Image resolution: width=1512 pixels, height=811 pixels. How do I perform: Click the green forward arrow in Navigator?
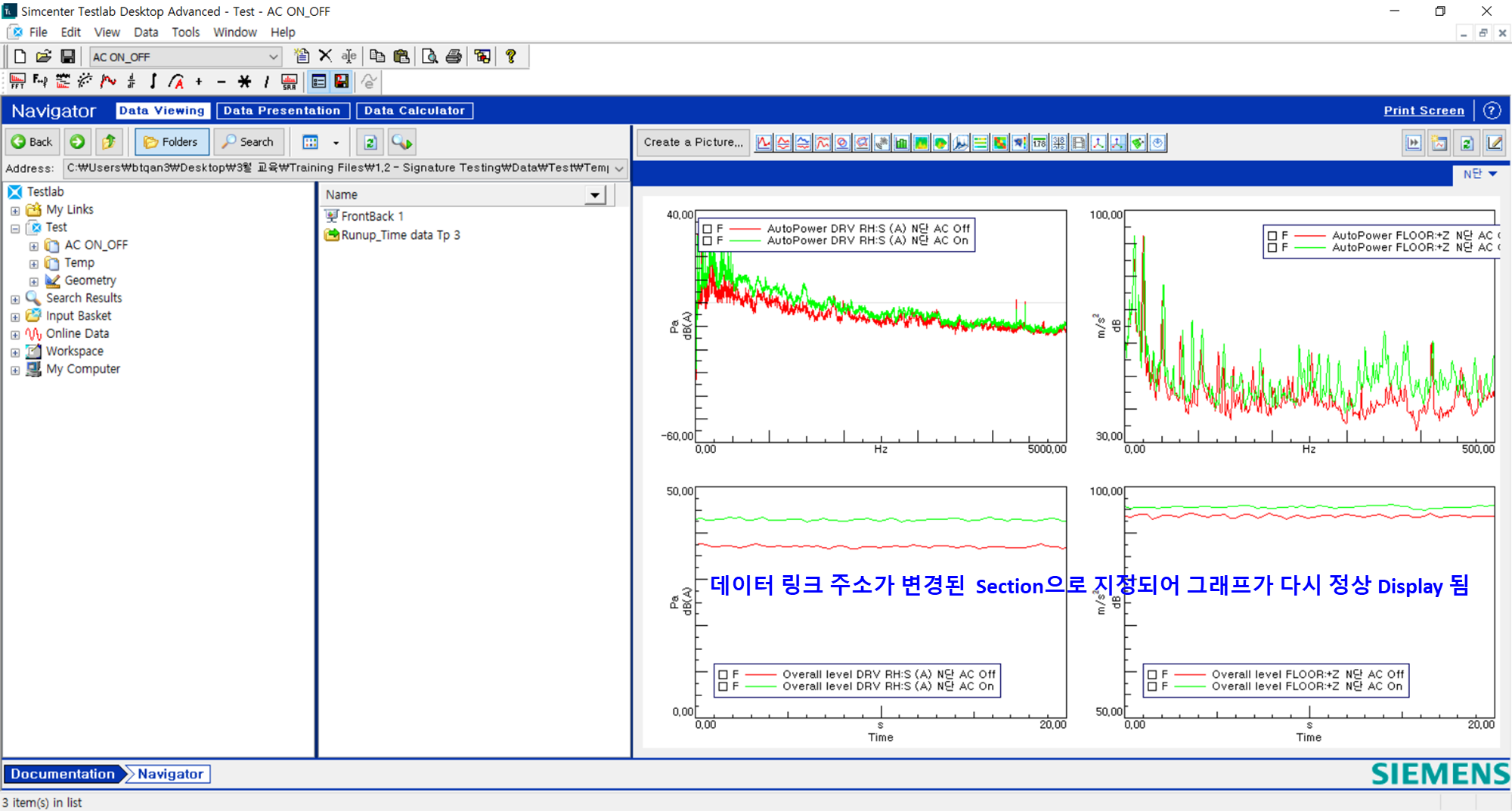coord(77,141)
